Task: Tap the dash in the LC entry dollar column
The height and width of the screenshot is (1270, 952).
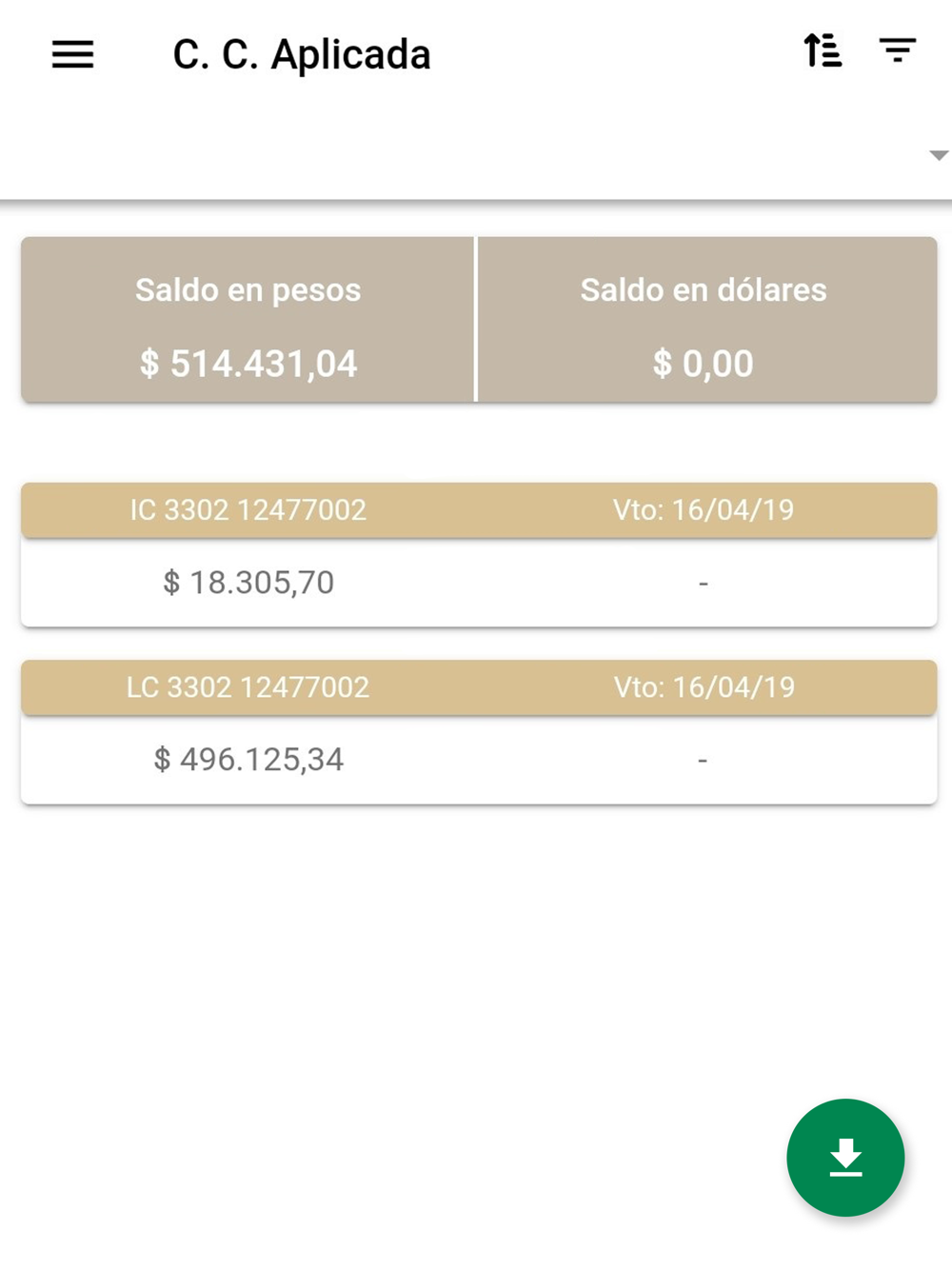Action: pyautogui.click(x=703, y=760)
